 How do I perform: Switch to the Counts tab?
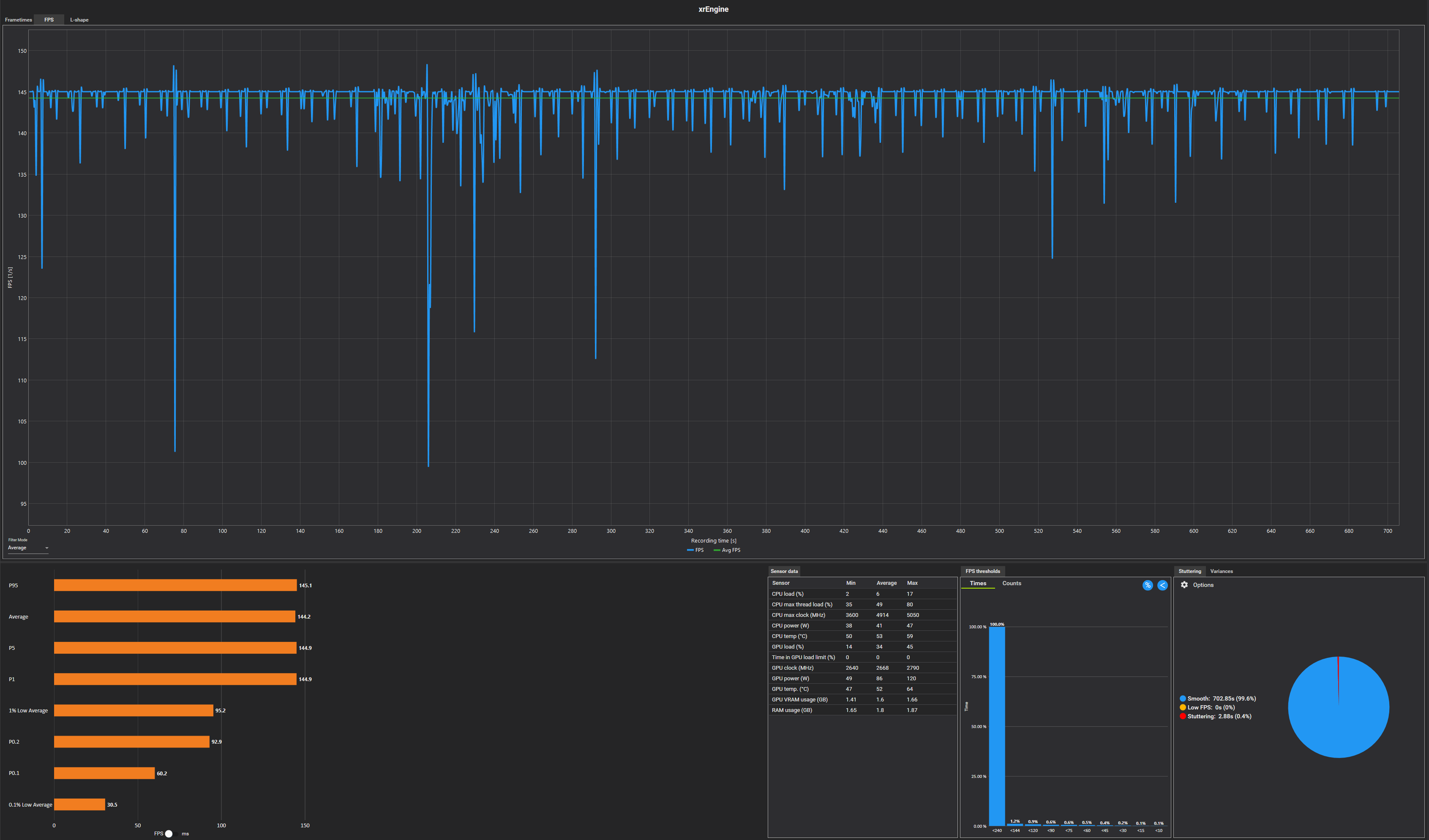click(x=1012, y=583)
